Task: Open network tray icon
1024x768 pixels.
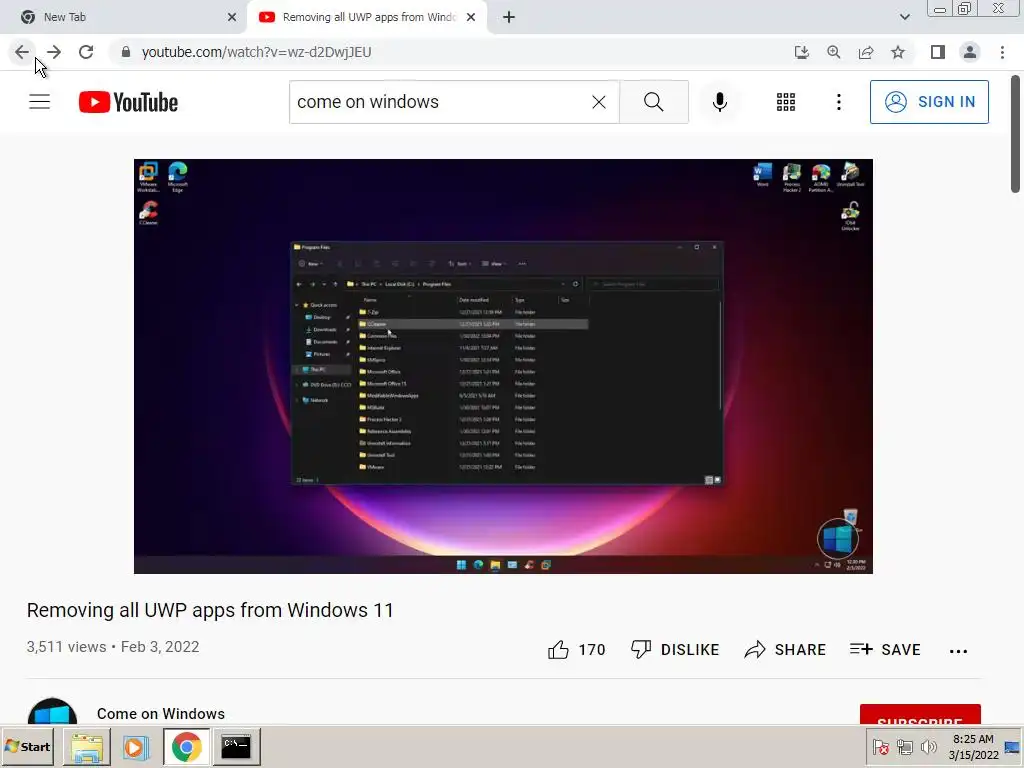Action: tap(904, 747)
